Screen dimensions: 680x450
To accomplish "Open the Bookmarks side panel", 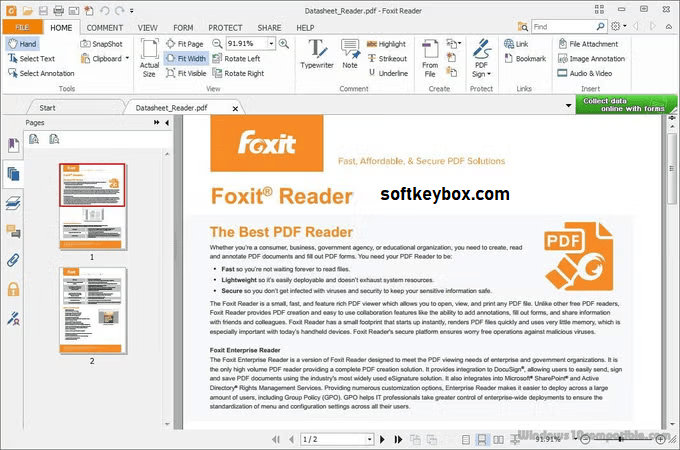I will [13, 145].
